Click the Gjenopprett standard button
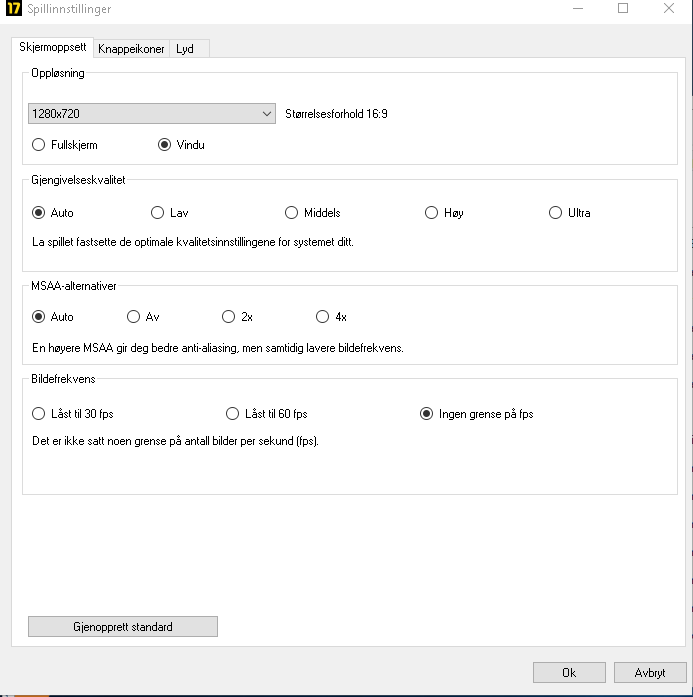This screenshot has width=693, height=697. [x=123, y=627]
